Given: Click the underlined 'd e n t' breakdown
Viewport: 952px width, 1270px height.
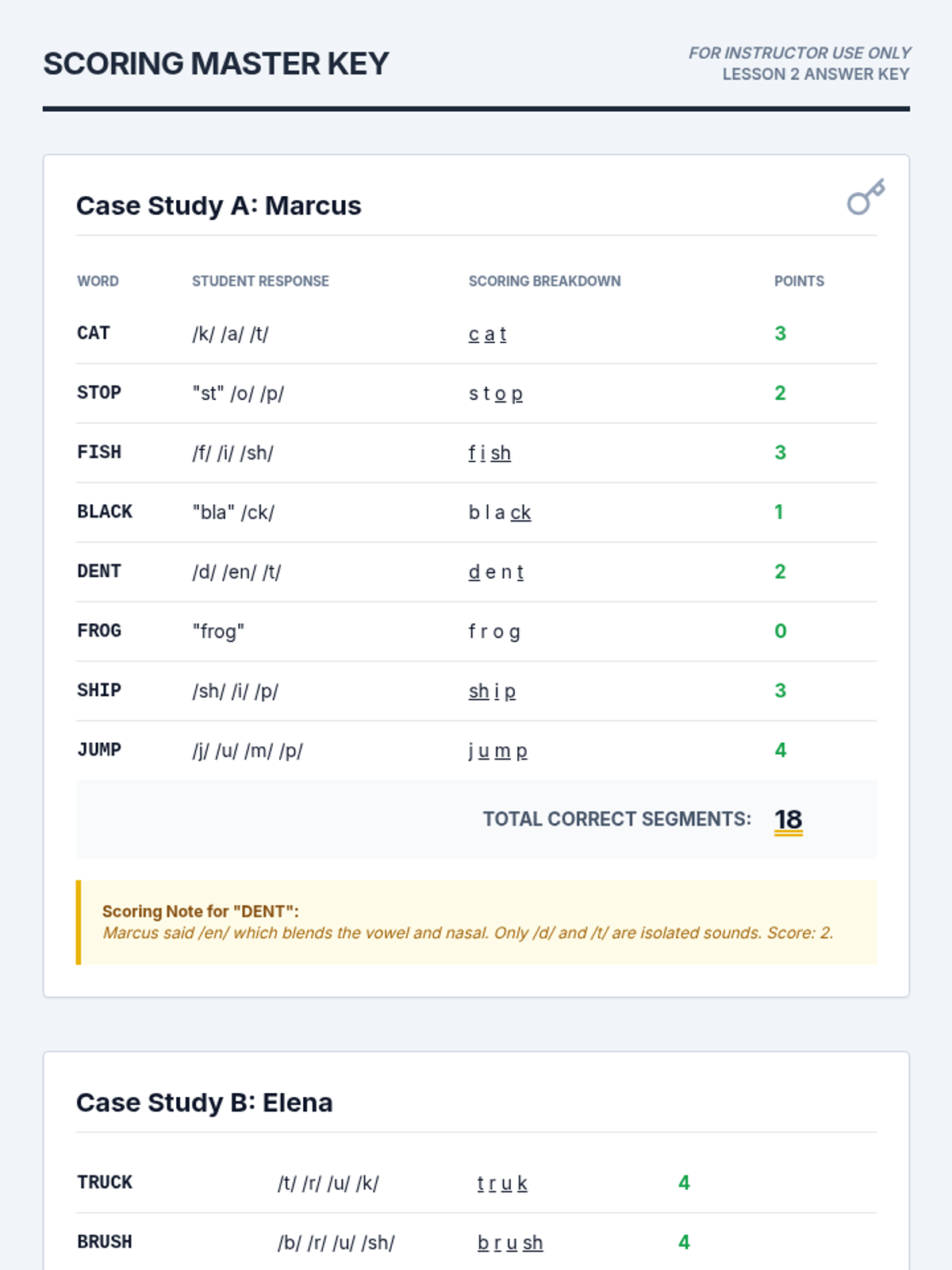Looking at the screenshot, I should point(496,572).
